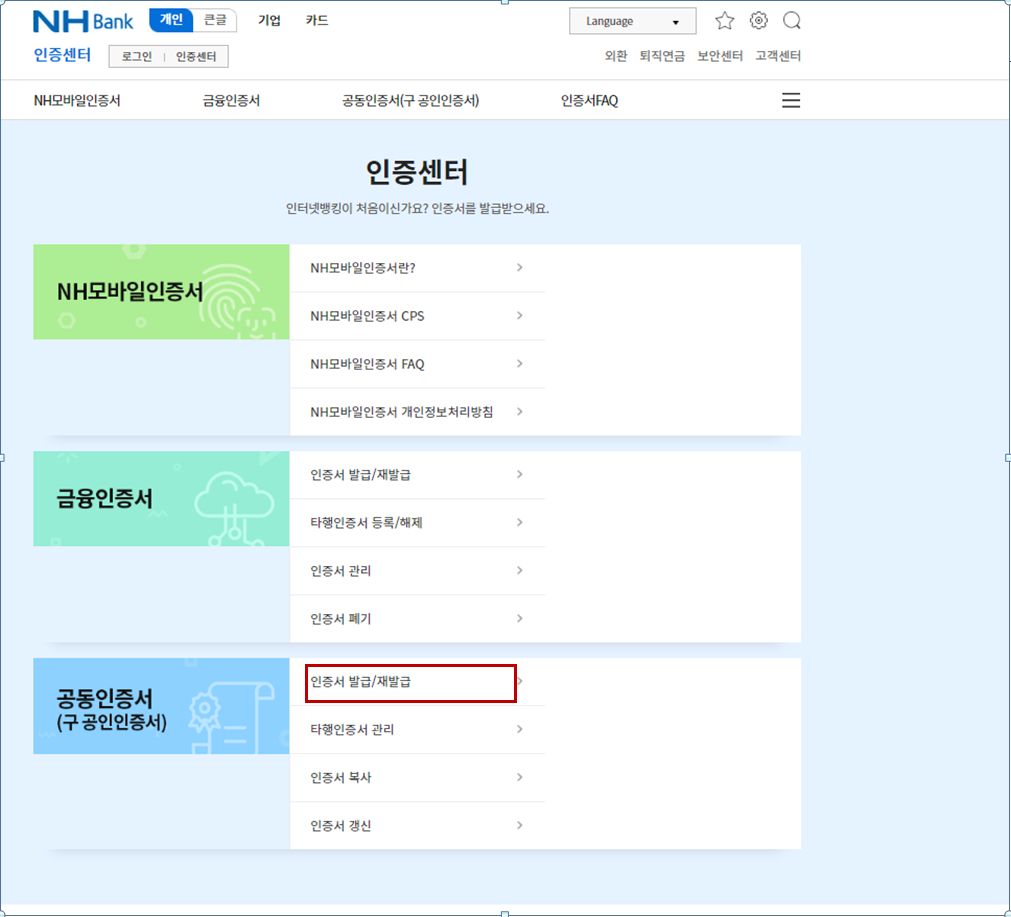The width and height of the screenshot is (1011, 917).
Task: Click the NH Bank logo
Action: click(83, 21)
